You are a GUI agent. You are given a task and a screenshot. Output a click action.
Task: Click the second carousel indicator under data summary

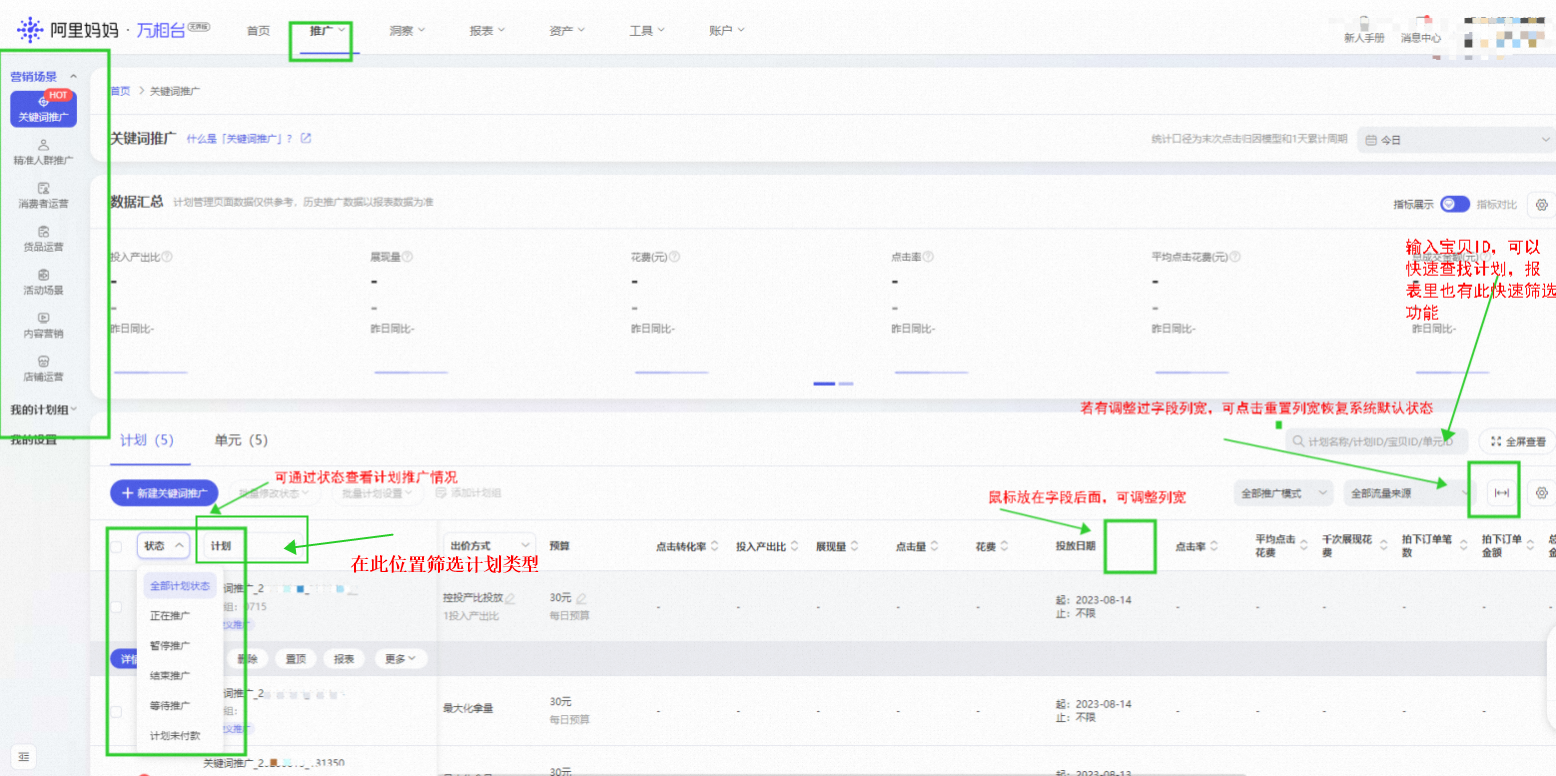pyautogui.click(x=846, y=383)
